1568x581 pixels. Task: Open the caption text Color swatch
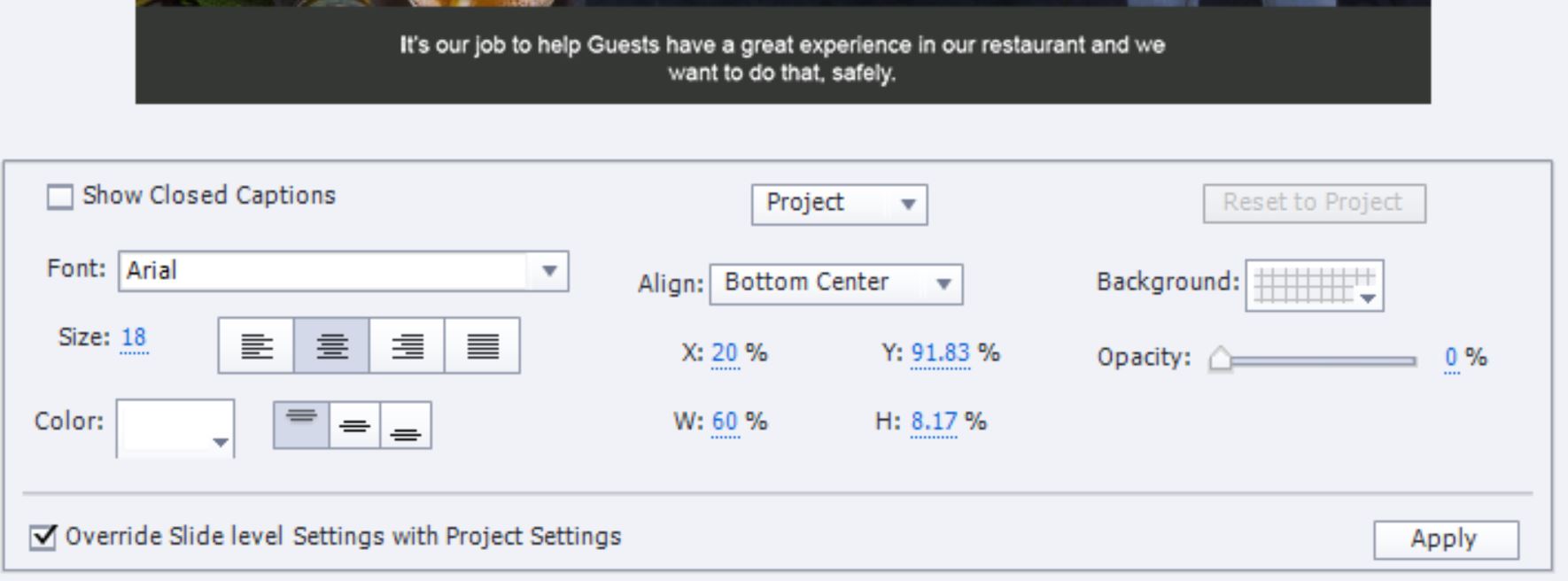click(x=175, y=427)
